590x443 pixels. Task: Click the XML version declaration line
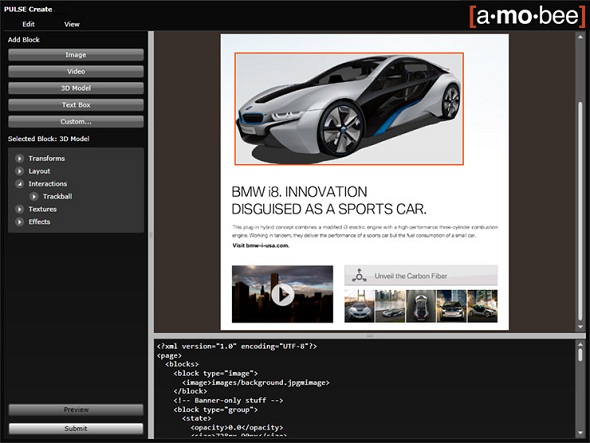237,346
